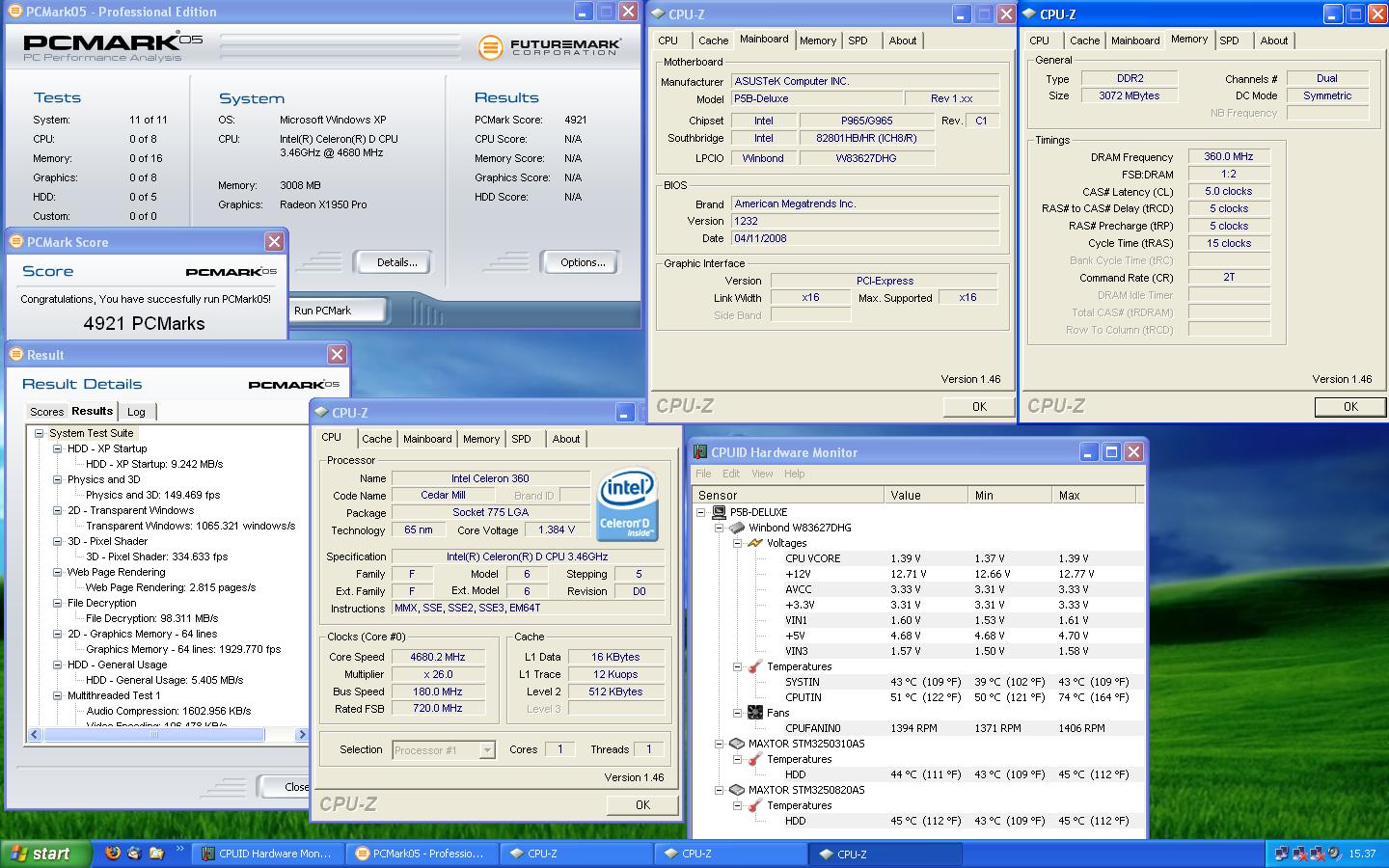Show hidden quick launch items chevron
Viewport: 1389px width, 868px height.
click(x=179, y=850)
